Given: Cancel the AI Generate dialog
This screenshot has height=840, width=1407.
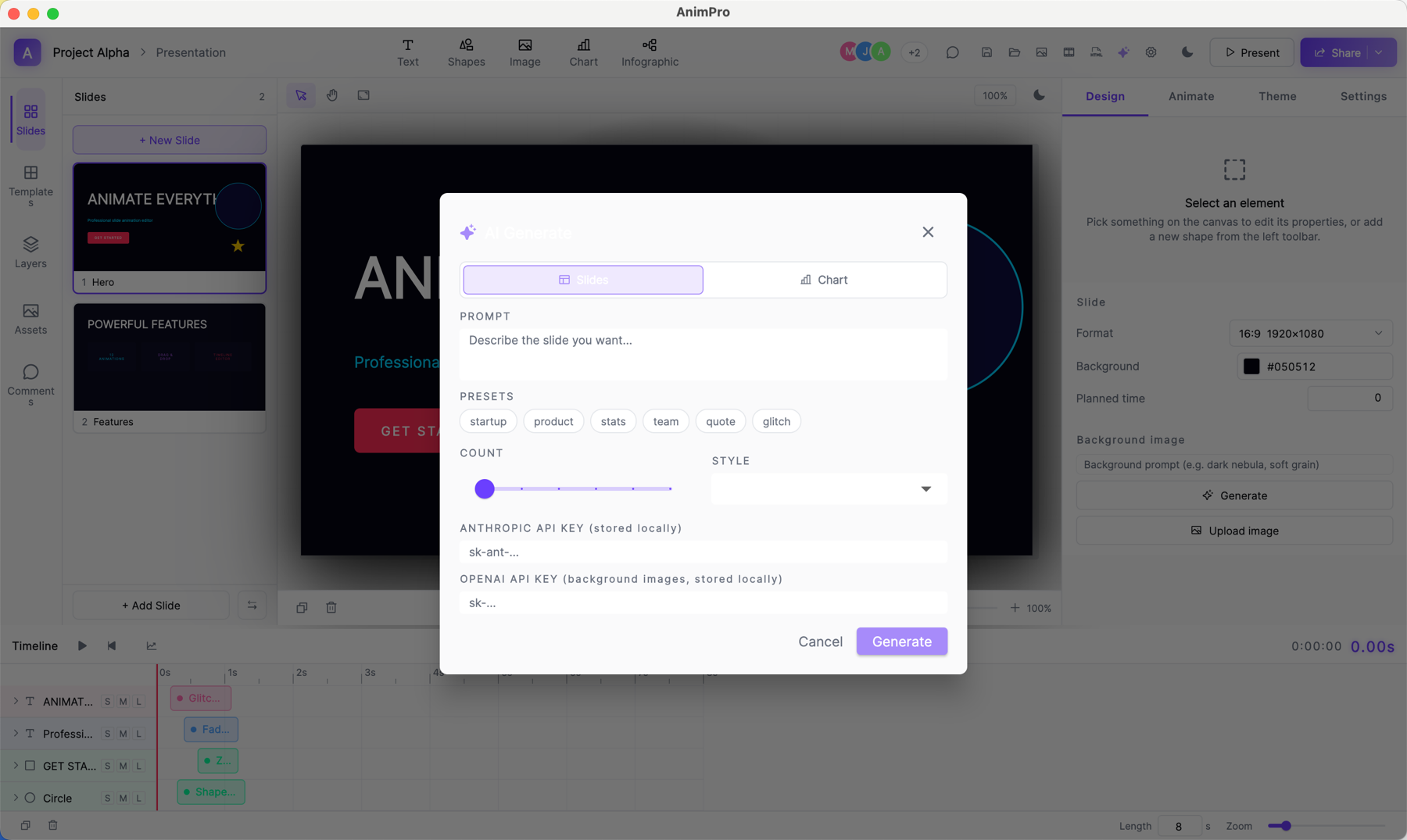Looking at the screenshot, I should [x=820, y=642].
